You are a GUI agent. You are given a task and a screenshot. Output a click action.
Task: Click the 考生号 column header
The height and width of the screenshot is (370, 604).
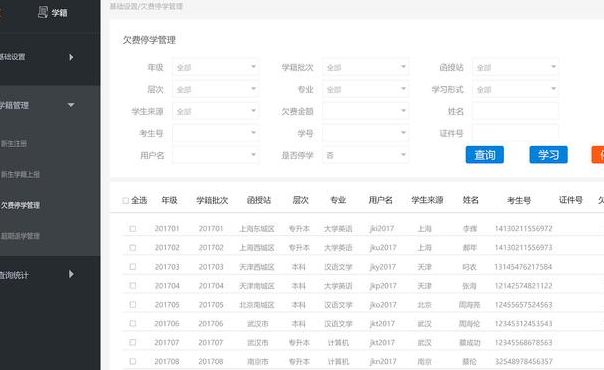pos(519,200)
